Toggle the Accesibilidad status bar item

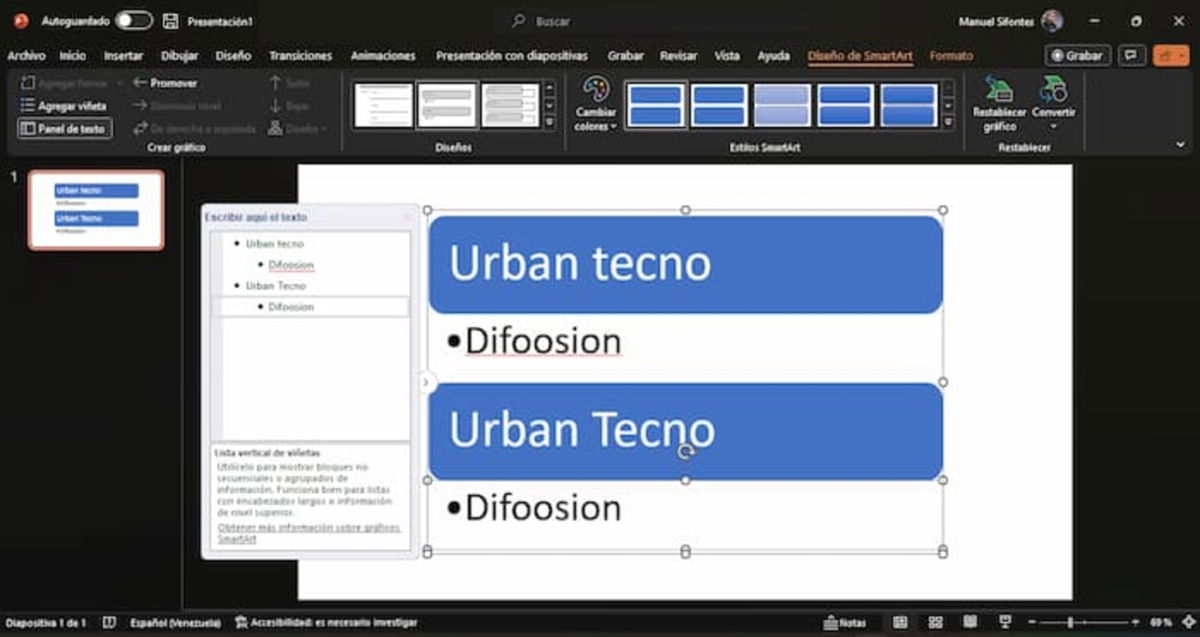click(310, 620)
